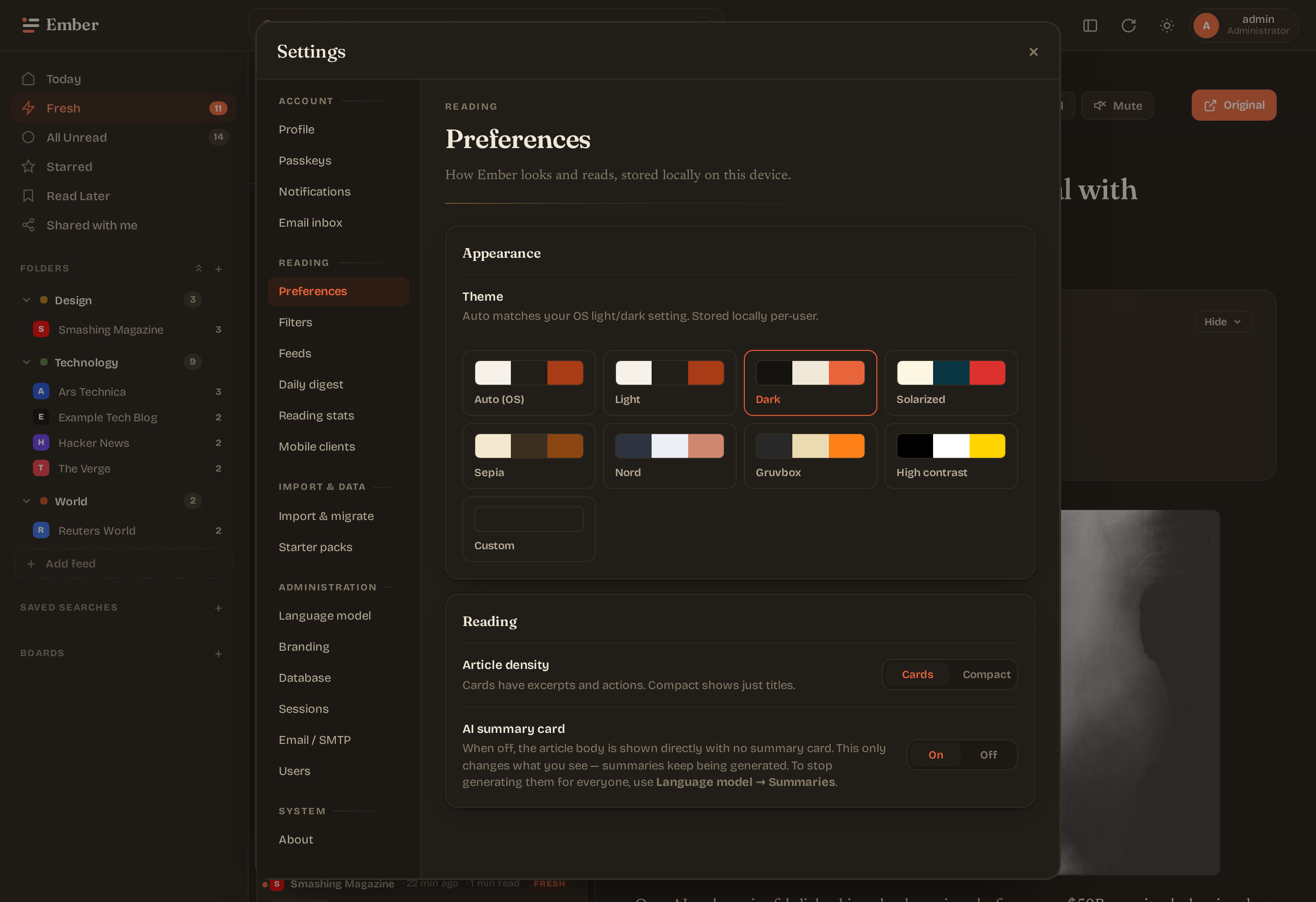Image resolution: width=1316 pixels, height=902 pixels.
Task: Set article density to Compact
Action: [x=987, y=674]
